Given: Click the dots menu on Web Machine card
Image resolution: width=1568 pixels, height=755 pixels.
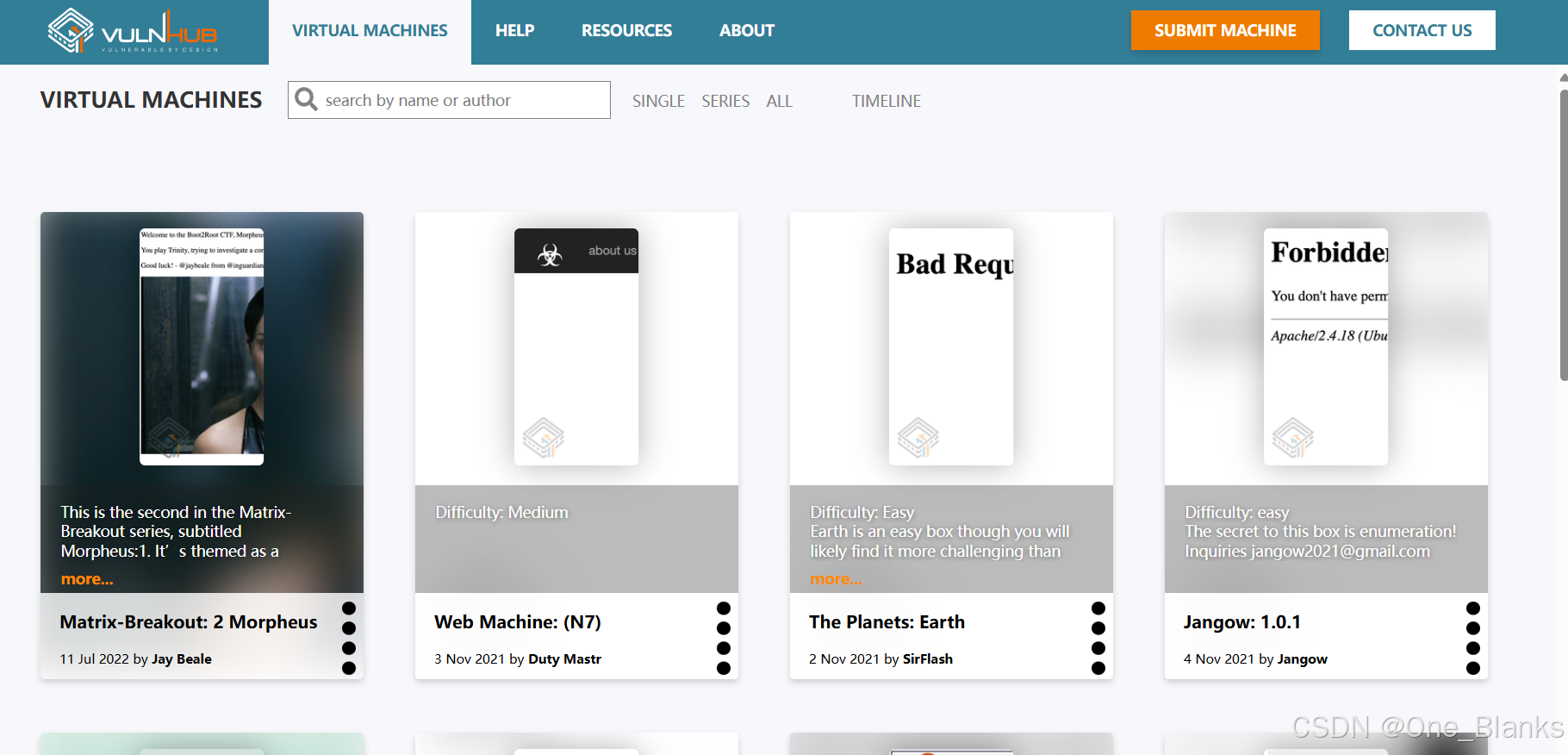Looking at the screenshot, I should [724, 638].
